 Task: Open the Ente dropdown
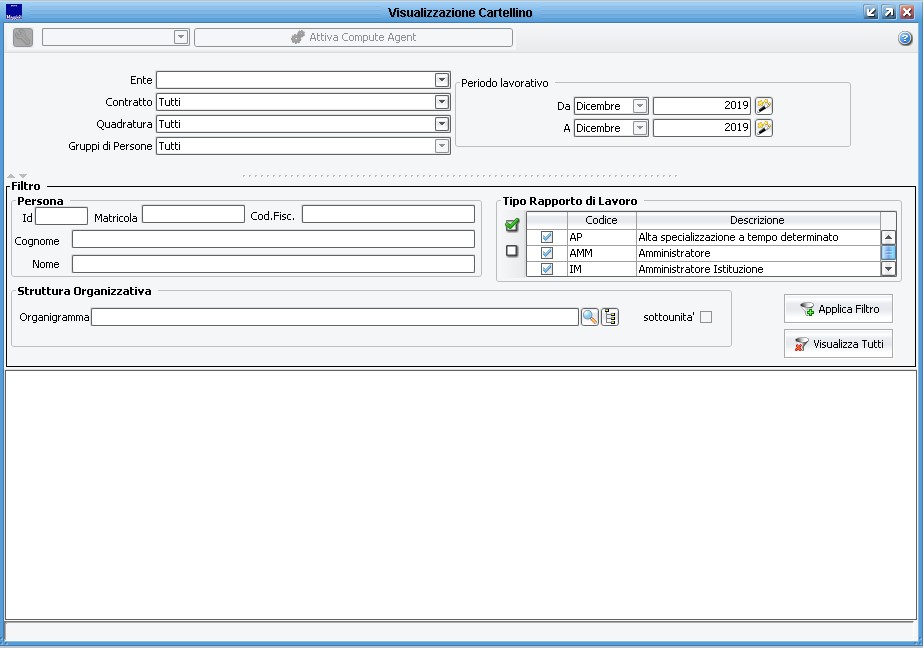point(442,80)
